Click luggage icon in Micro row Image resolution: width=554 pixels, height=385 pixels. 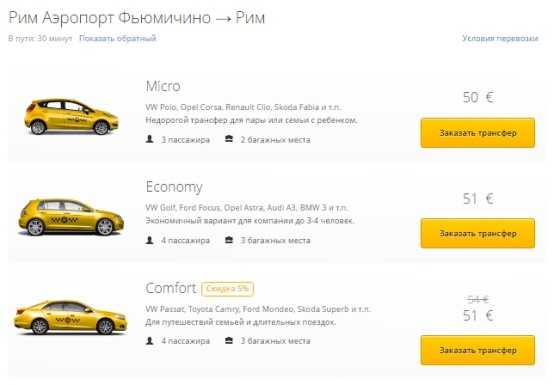click(x=229, y=139)
